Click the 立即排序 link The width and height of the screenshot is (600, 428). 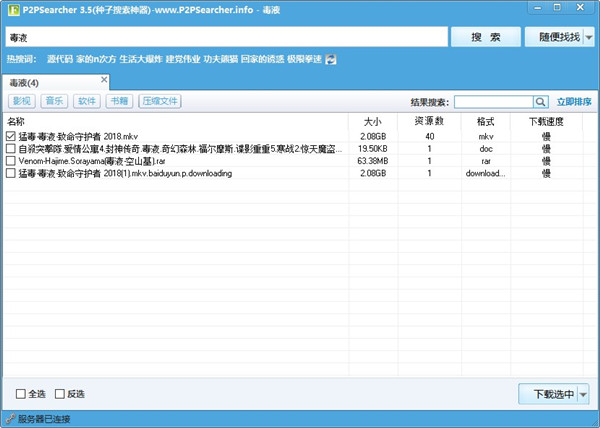tap(574, 102)
